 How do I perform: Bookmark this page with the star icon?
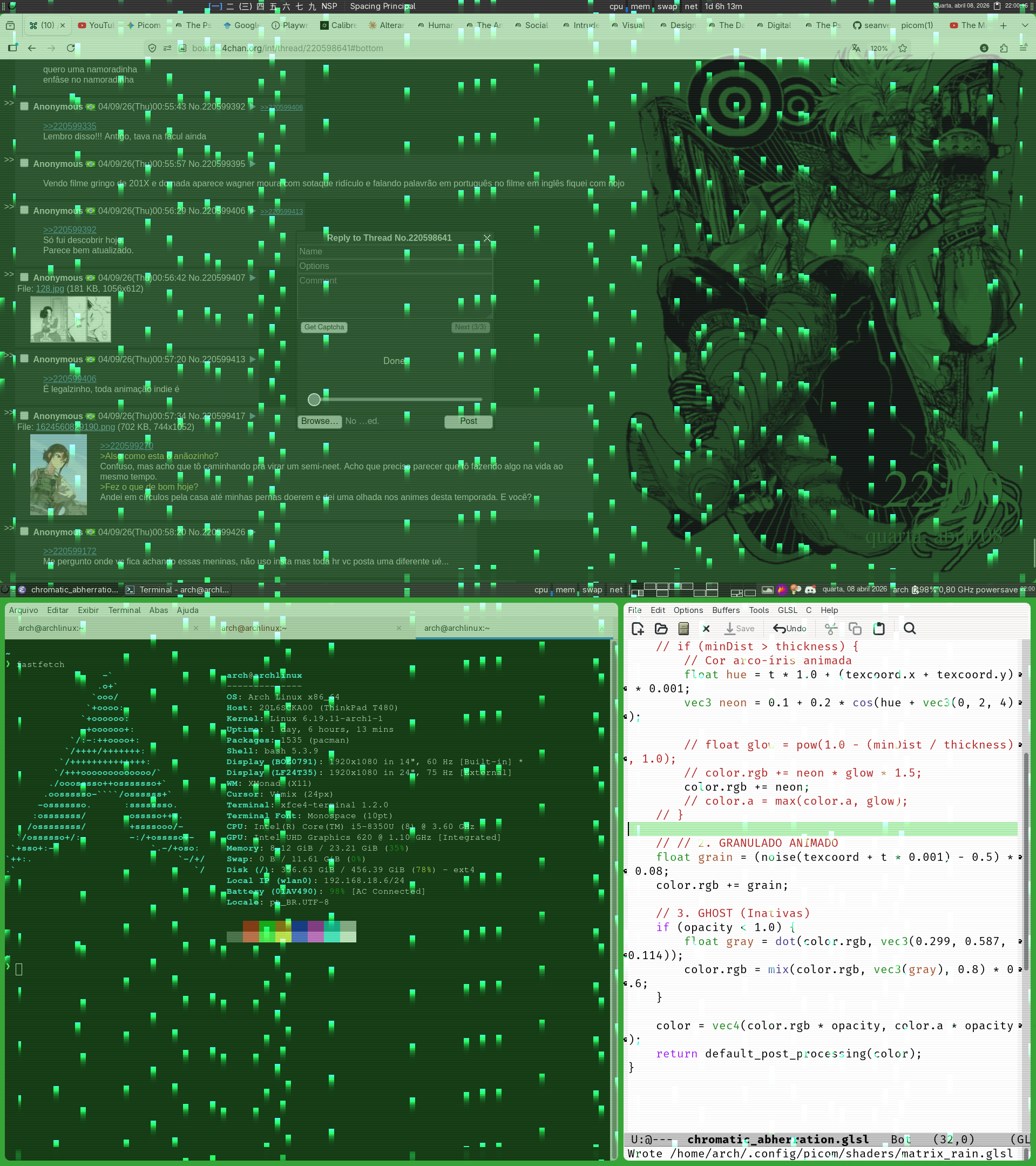pos(903,49)
